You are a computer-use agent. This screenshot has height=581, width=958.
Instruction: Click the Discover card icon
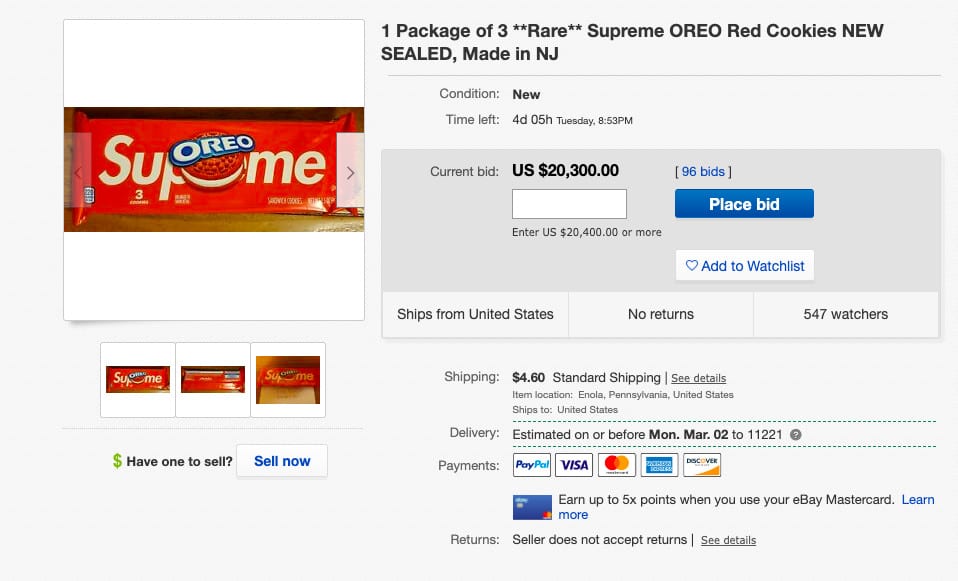coord(702,465)
